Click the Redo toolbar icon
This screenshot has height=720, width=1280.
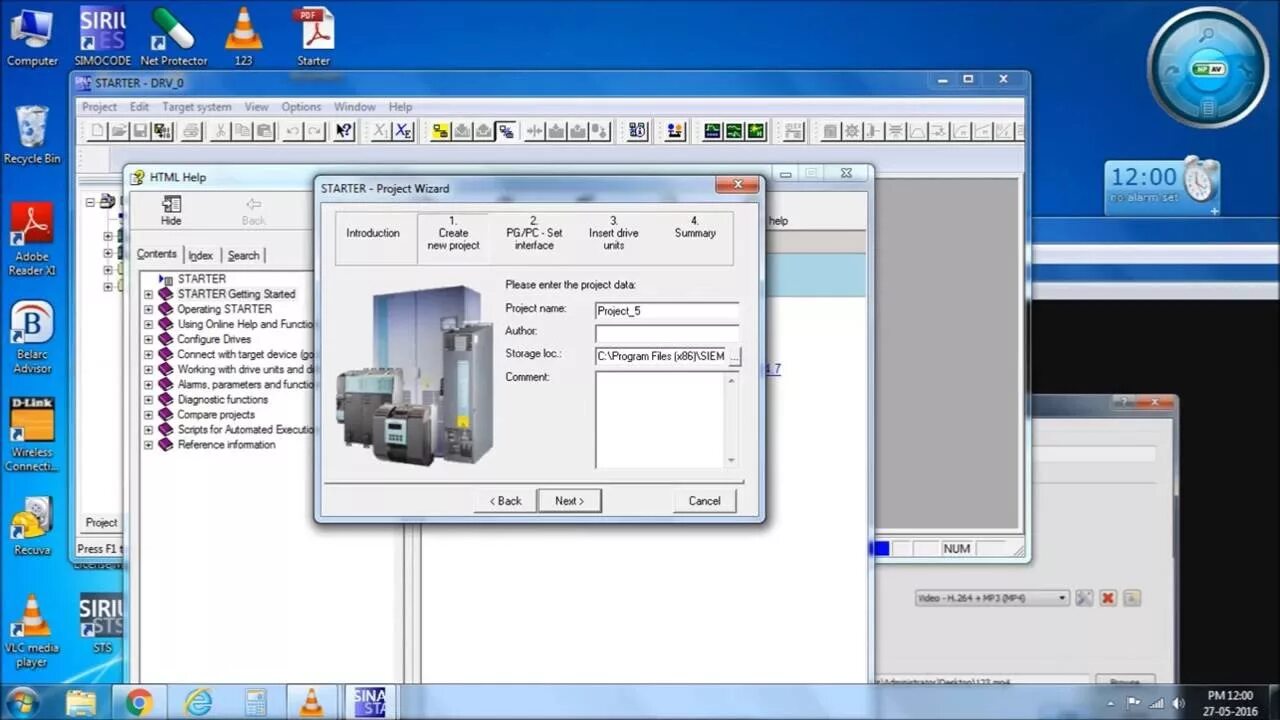[x=315, y=131]
